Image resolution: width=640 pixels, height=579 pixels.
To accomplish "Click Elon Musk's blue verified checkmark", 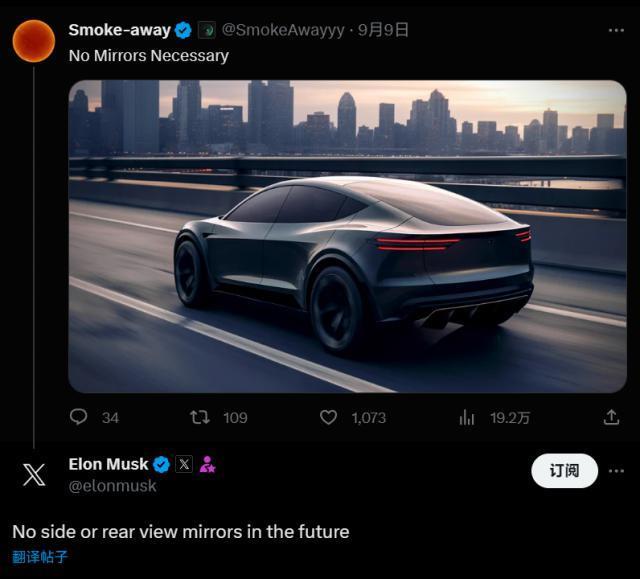I will [x=161, y=464].
